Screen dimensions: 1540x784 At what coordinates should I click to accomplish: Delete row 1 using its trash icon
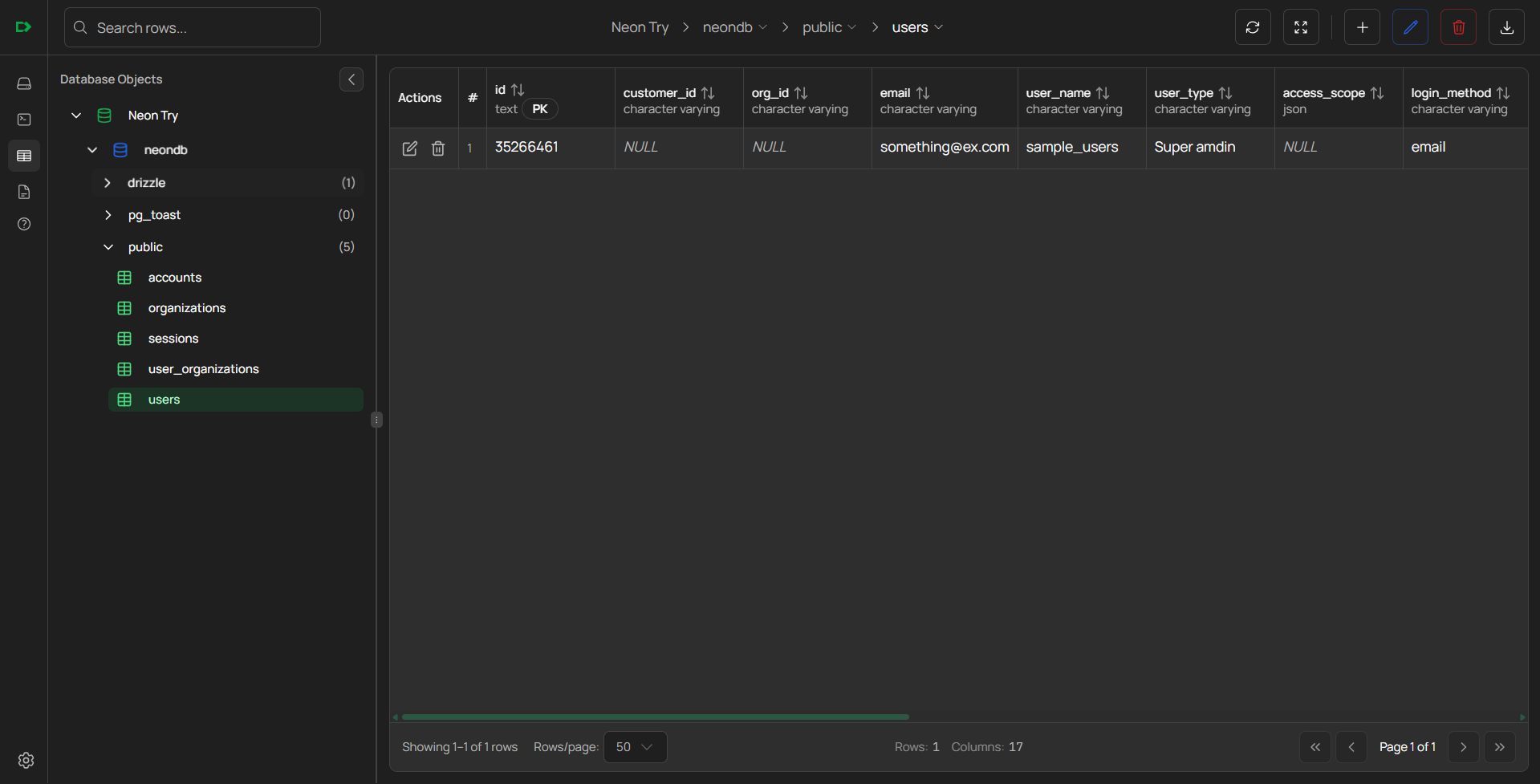coord(437,148)
